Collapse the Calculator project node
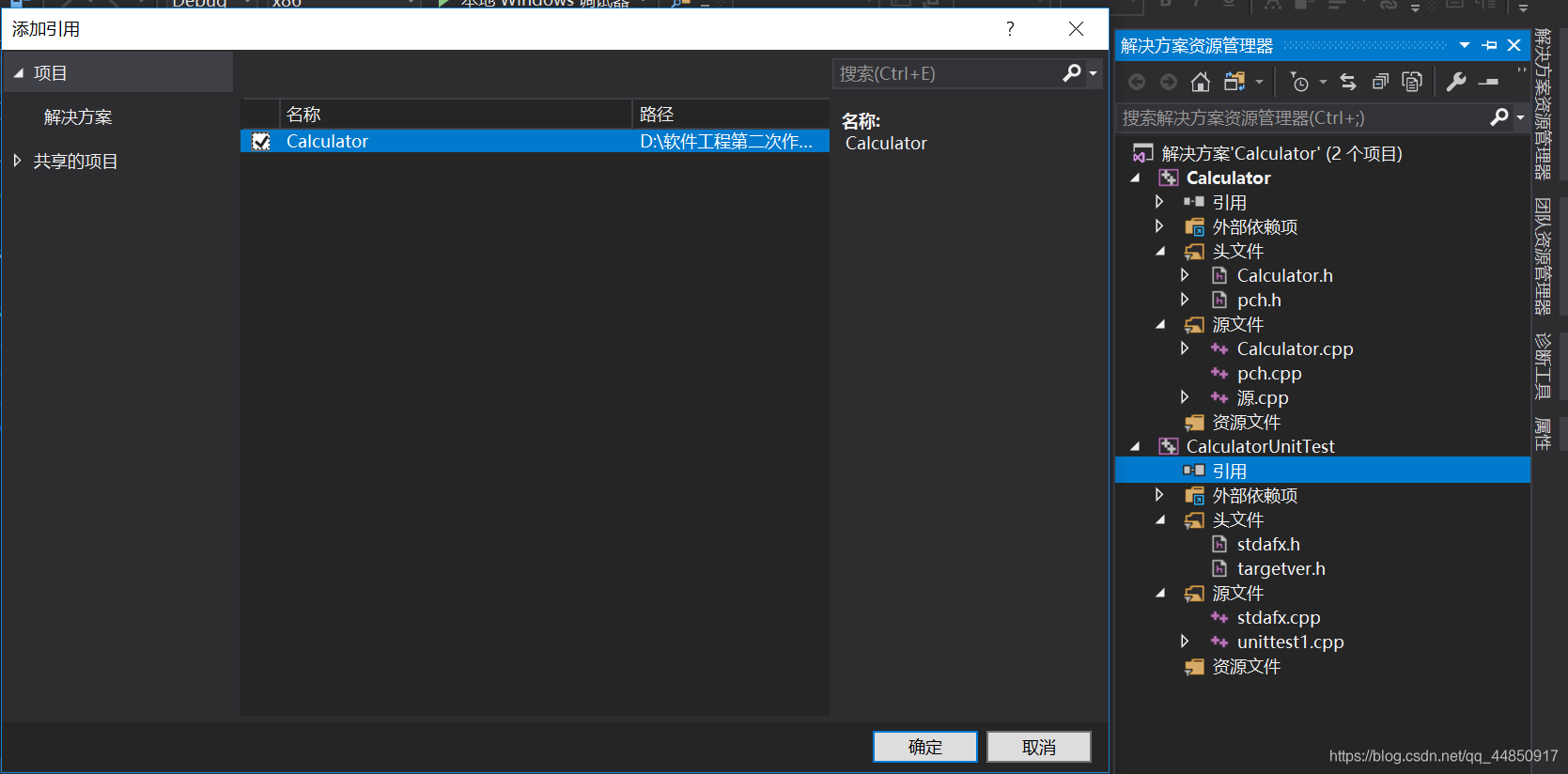The width and height of the screenshot is (1568, 774). click(x=1135, y=178)
